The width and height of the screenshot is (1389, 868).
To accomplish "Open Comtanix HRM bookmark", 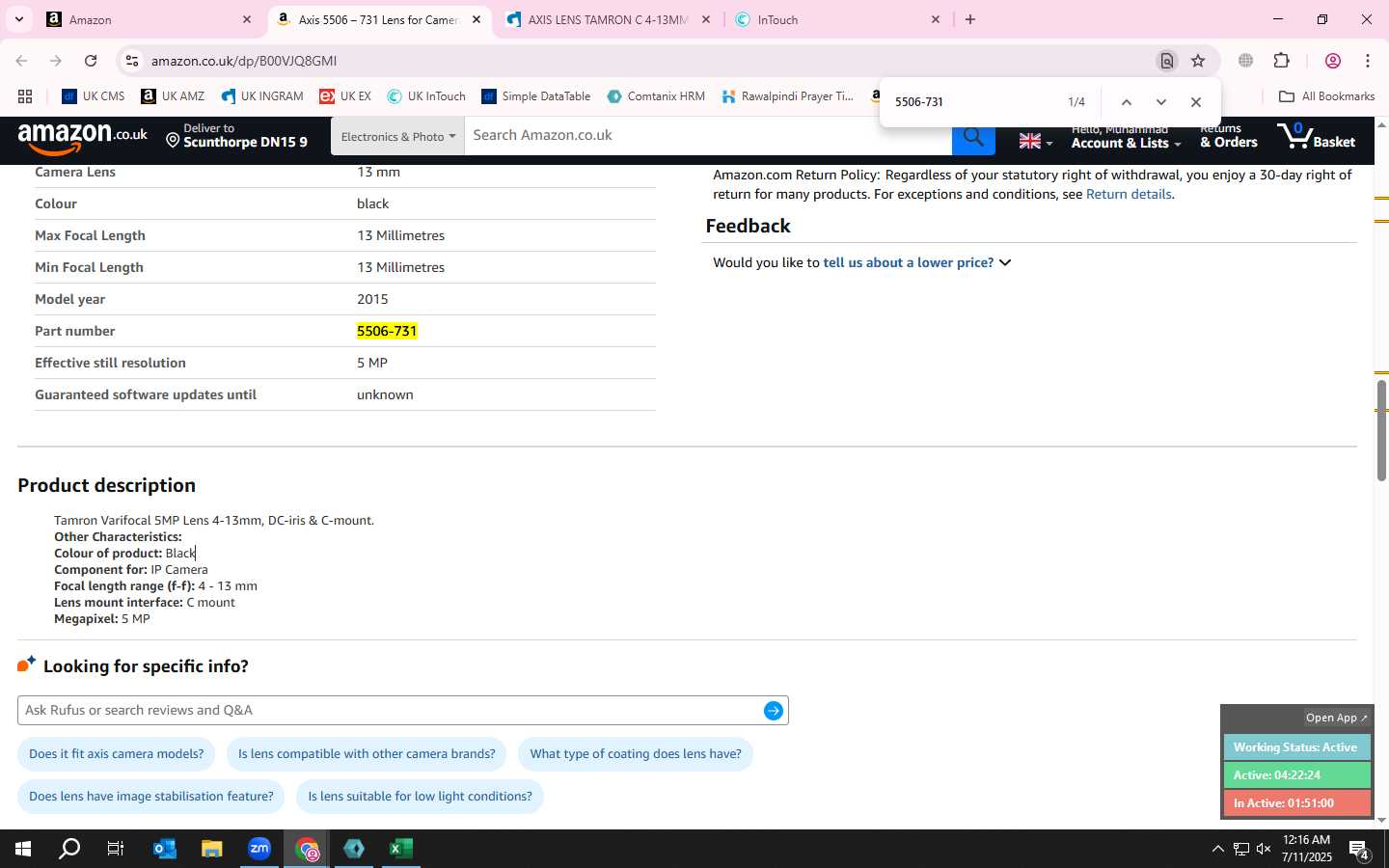I will coord(656,96).
